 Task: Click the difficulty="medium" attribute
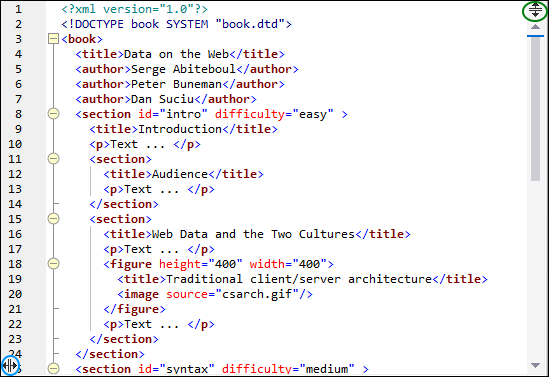288,369
